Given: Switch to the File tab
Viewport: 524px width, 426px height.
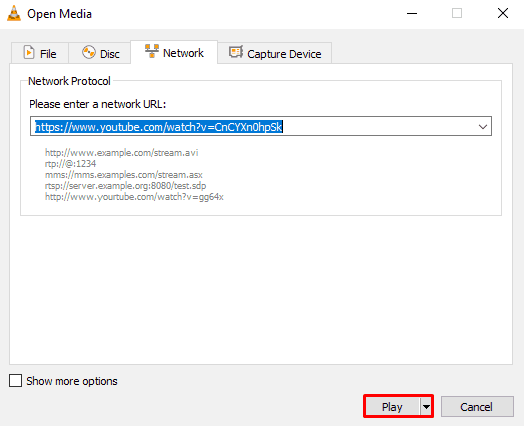Looking at the screenshot, I should (x=40, y=53).
